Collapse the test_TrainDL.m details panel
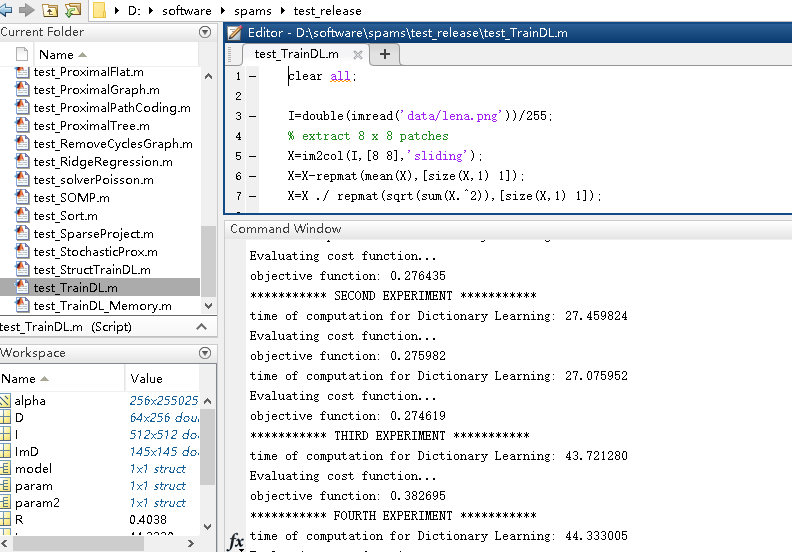 point(201,327)
